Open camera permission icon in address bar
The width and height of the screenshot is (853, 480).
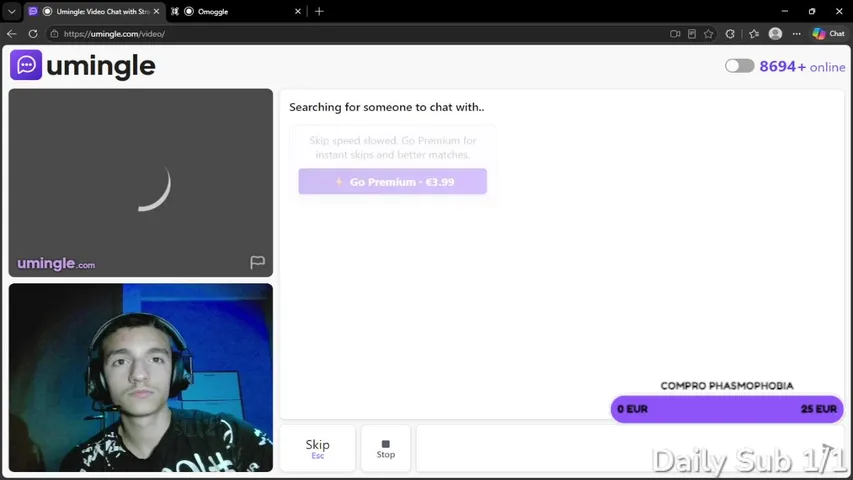coord(675,34)
